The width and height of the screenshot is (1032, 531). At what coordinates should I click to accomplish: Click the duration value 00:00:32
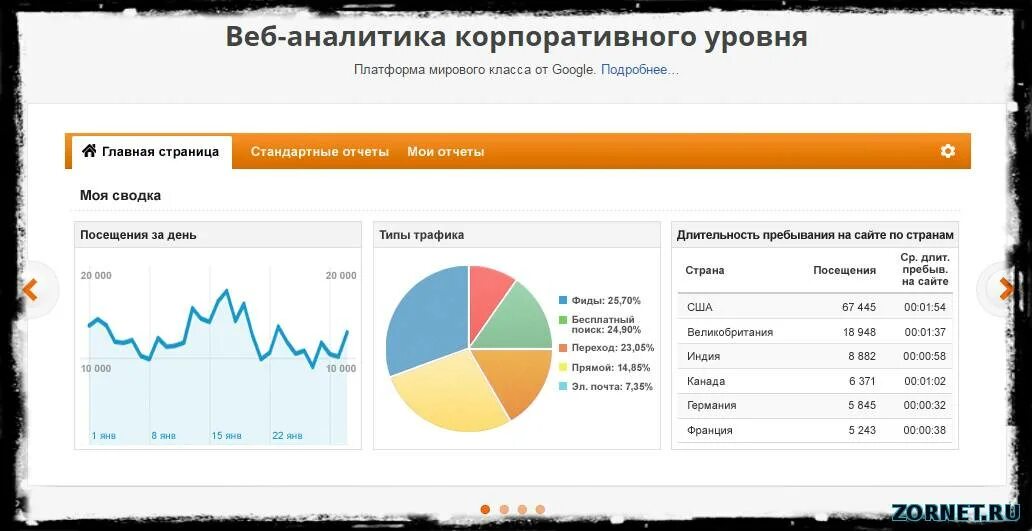[925, 406]
